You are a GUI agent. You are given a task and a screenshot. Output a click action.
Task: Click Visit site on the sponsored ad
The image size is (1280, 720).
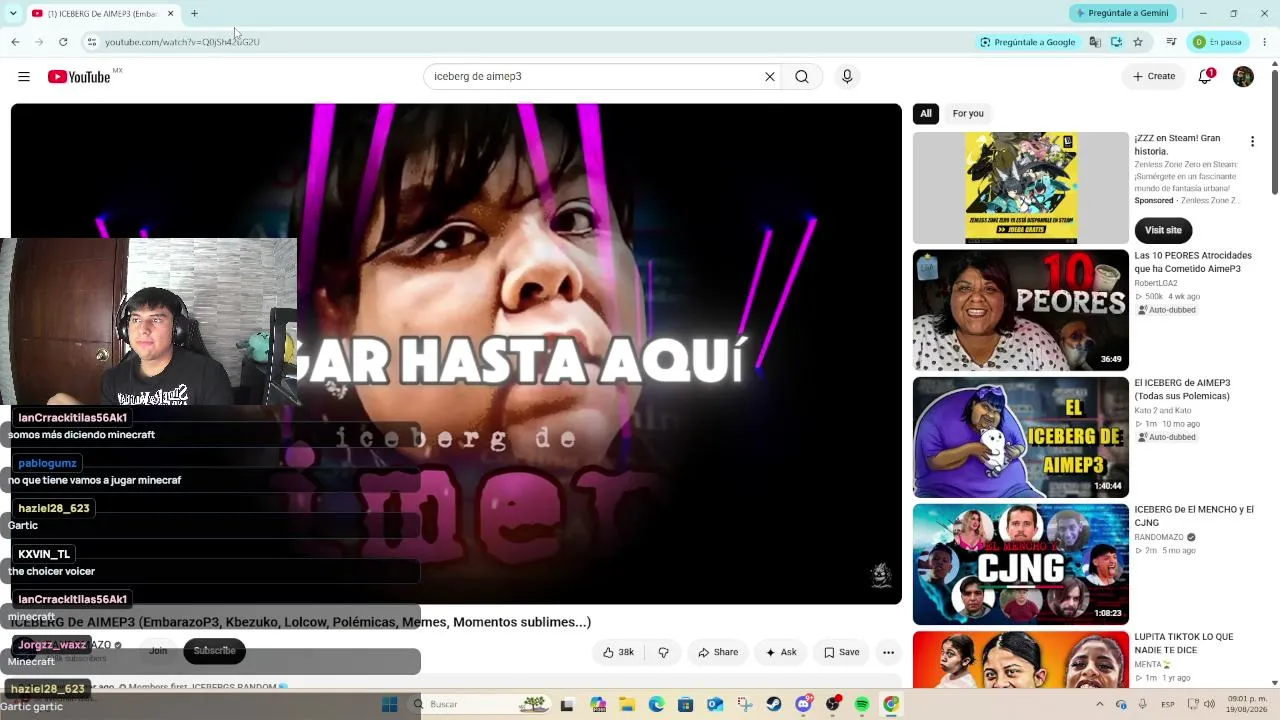point(1163,230)
